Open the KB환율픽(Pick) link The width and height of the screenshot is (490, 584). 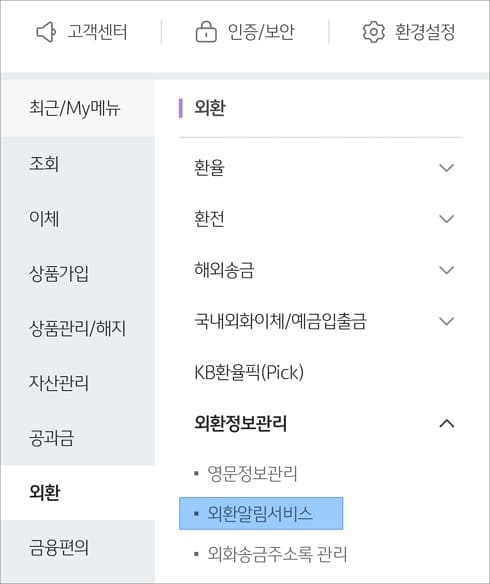click(249, 372)
